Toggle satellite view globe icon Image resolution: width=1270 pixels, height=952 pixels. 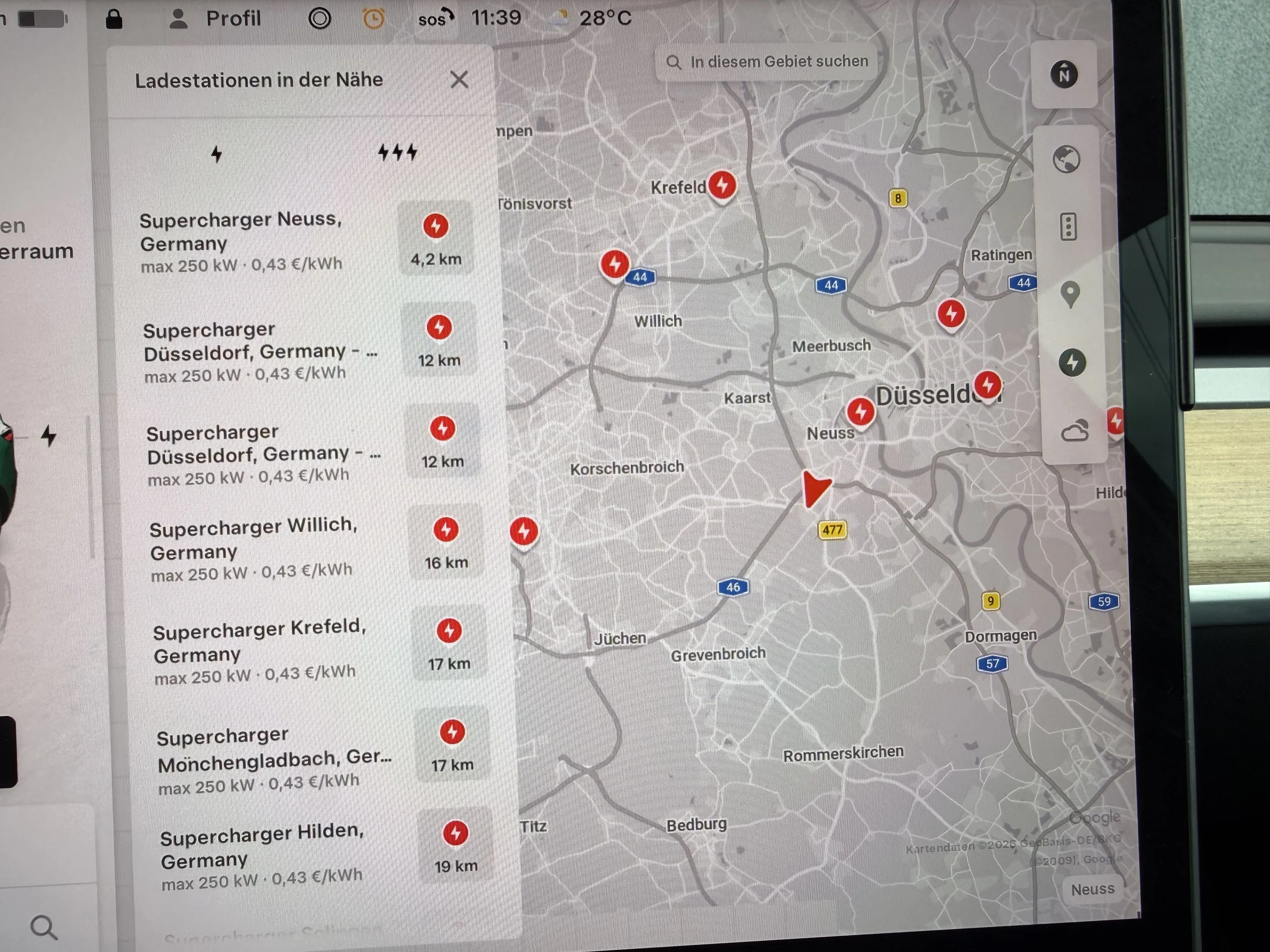(1066, 159)
